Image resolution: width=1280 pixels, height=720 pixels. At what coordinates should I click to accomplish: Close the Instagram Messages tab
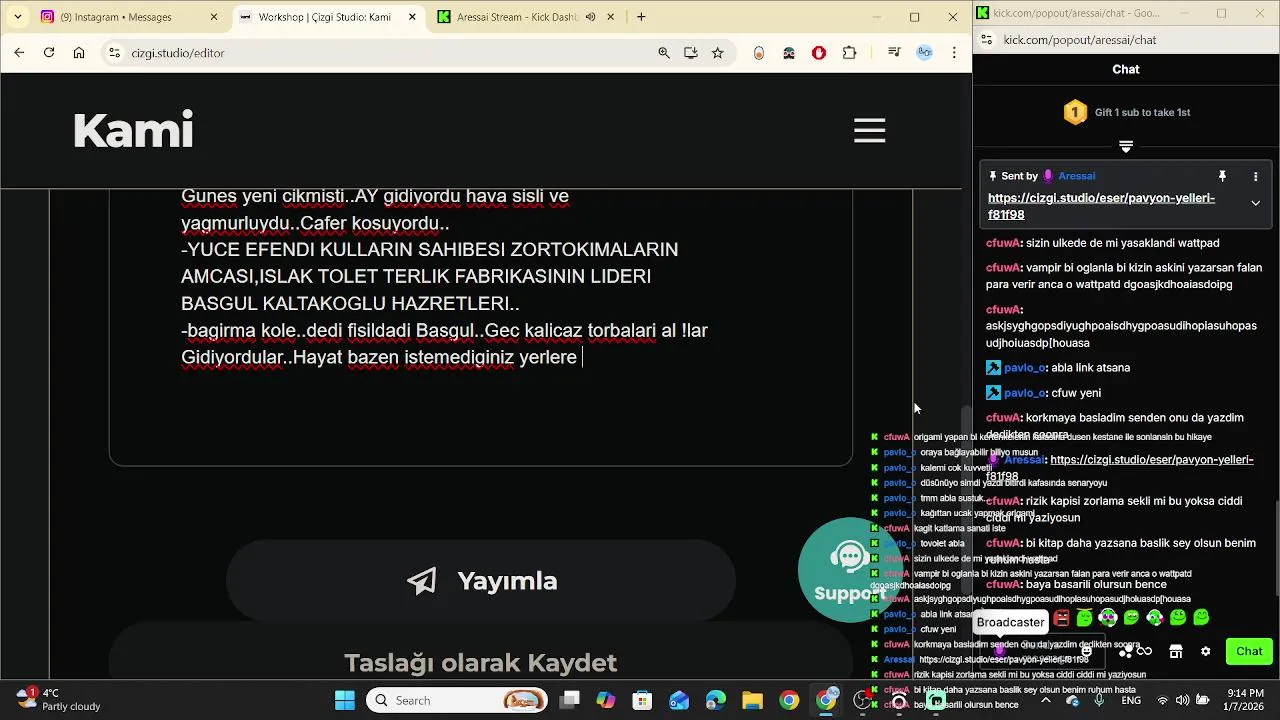(214, 17)
